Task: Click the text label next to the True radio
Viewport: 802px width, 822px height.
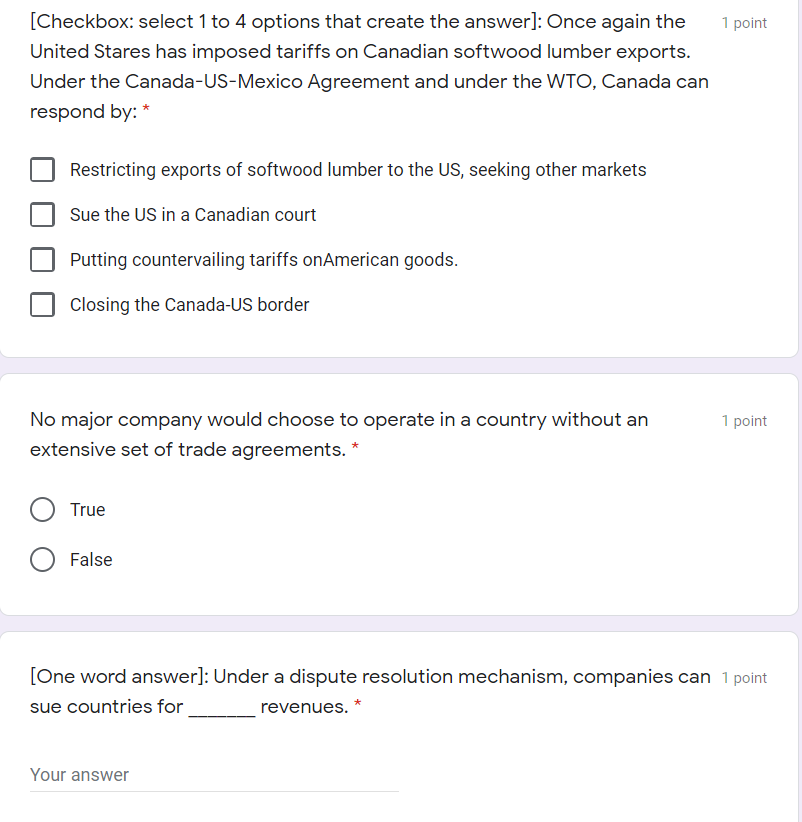Action: (x=87, y=510)
